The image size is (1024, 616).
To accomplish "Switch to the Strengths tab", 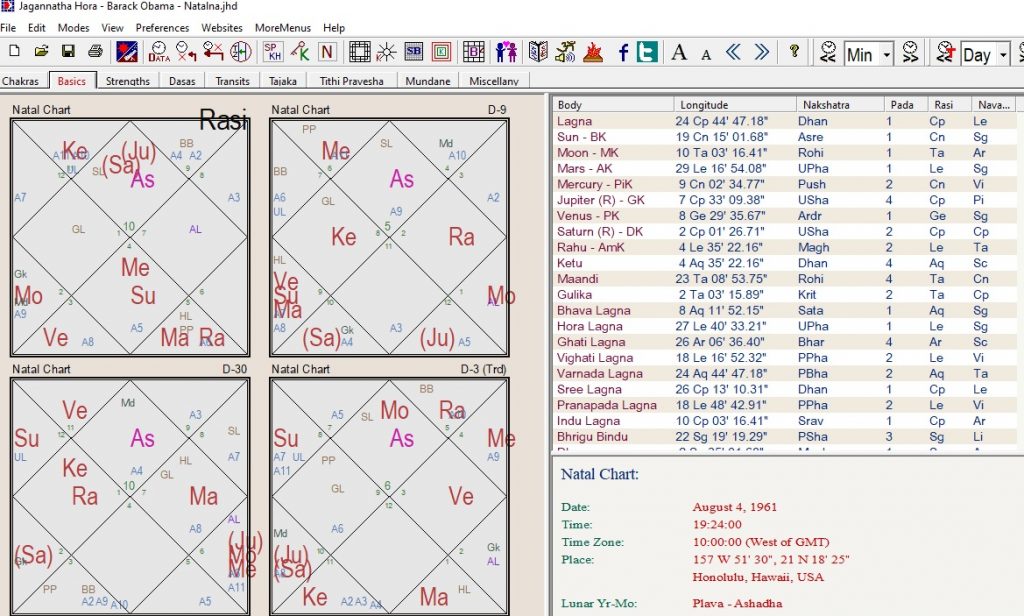I will tap(128, 81).
